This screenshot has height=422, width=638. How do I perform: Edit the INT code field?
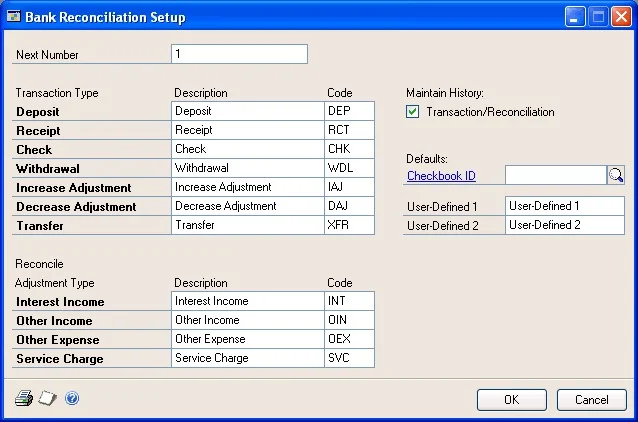pyautogui.click(x=349, y=301)
